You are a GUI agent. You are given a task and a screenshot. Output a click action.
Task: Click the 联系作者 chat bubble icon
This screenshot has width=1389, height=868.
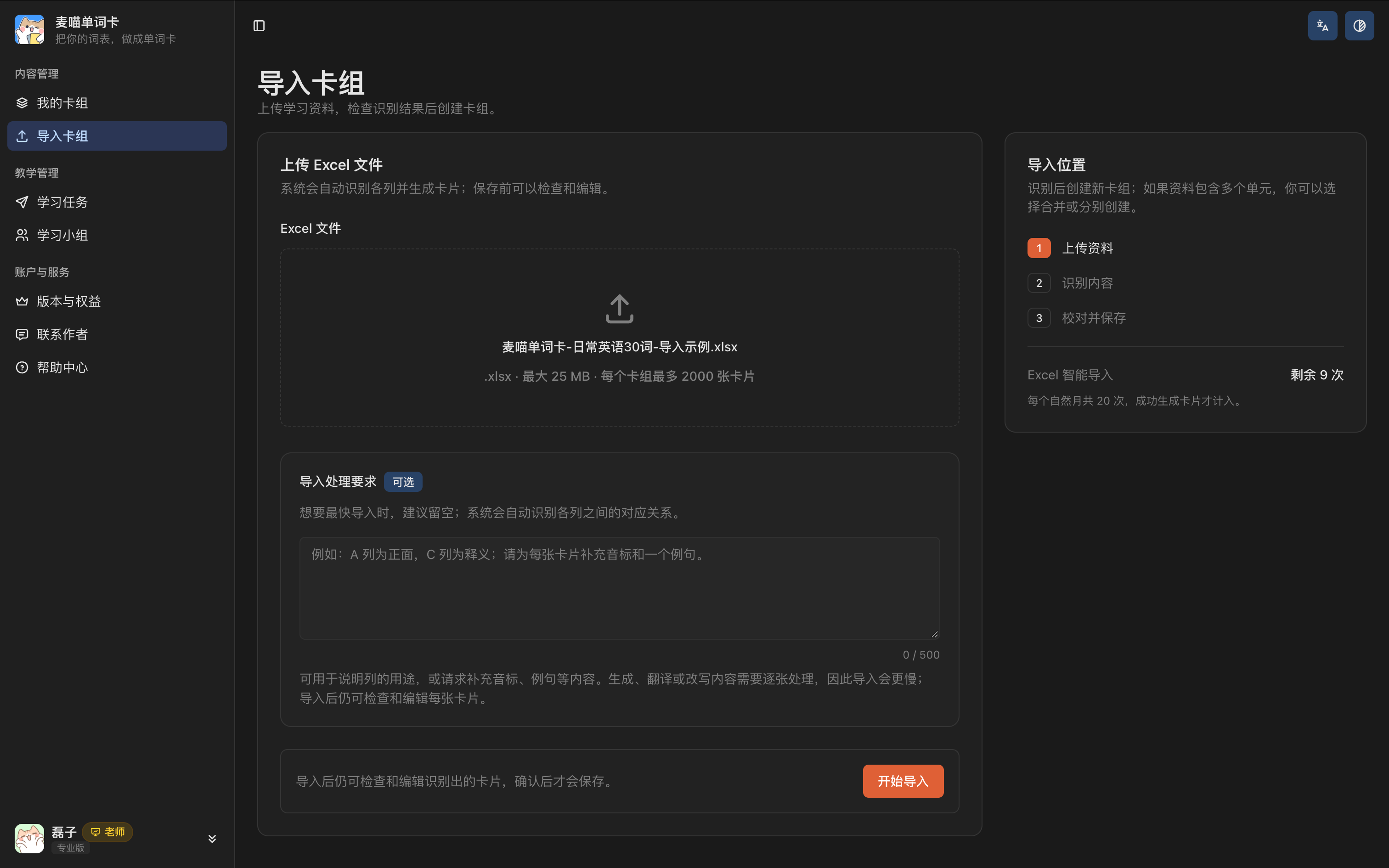point(22,335)
